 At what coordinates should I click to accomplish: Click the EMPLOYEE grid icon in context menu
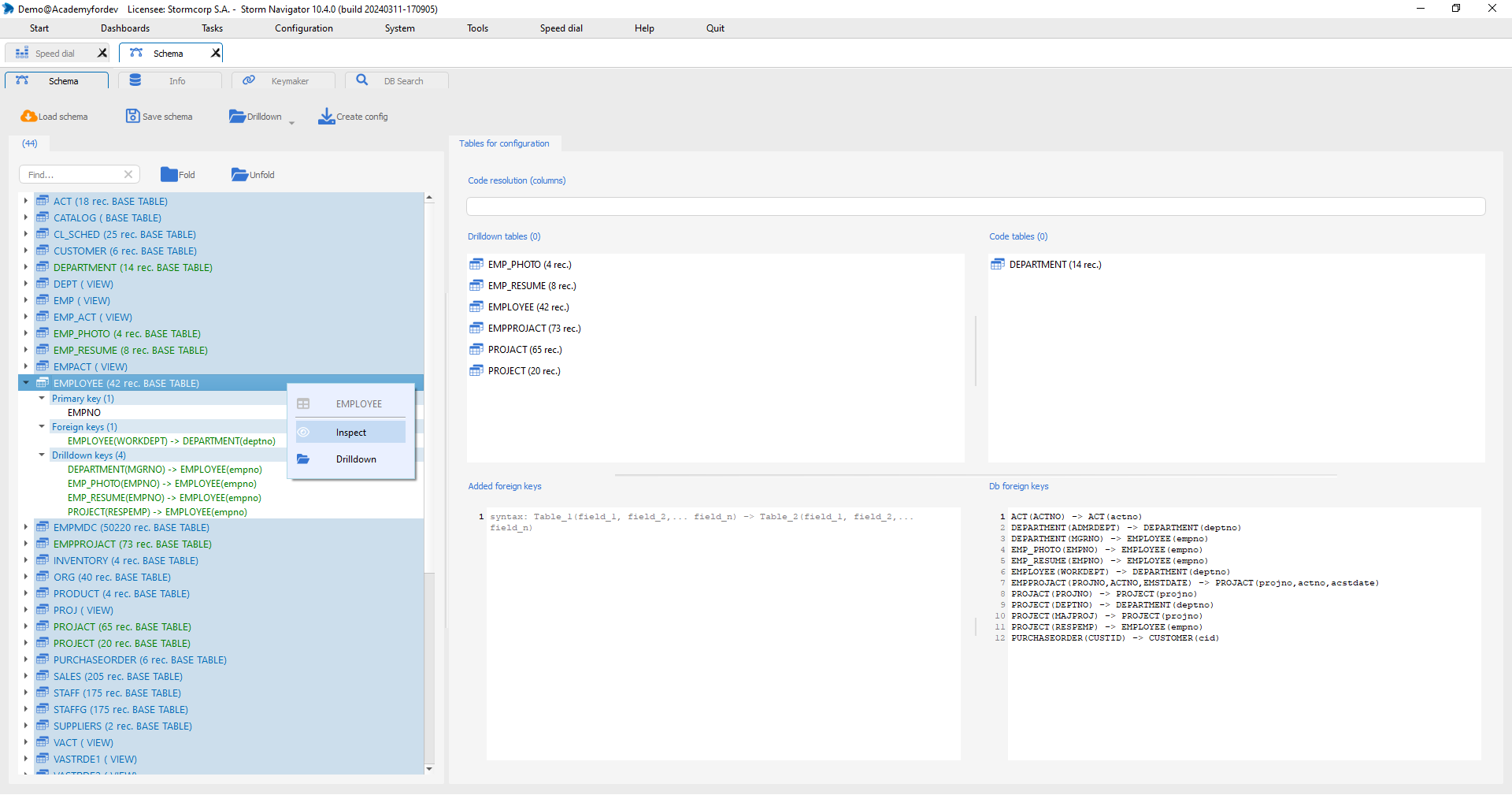(x=303, y=404)
